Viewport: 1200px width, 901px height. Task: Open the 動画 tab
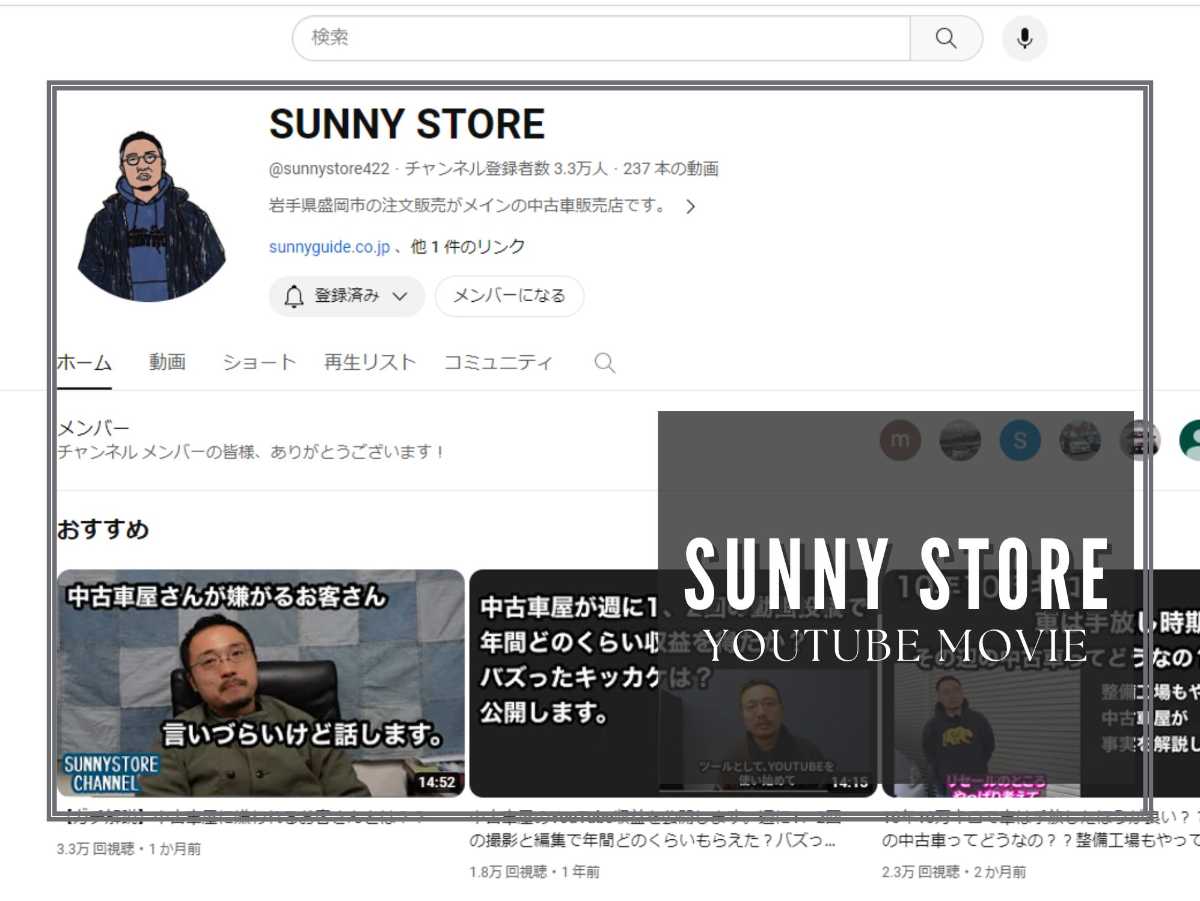[166, 362]
